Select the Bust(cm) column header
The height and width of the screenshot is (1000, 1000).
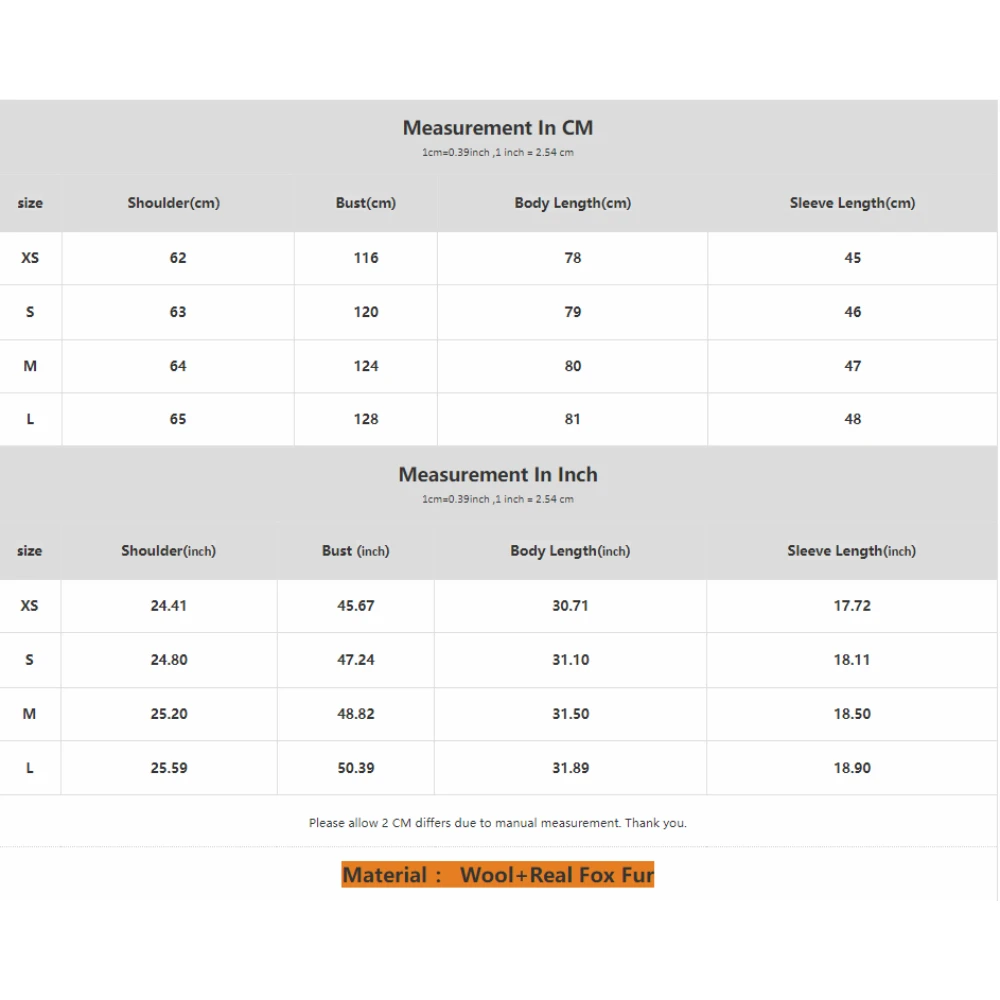(366, 203)
